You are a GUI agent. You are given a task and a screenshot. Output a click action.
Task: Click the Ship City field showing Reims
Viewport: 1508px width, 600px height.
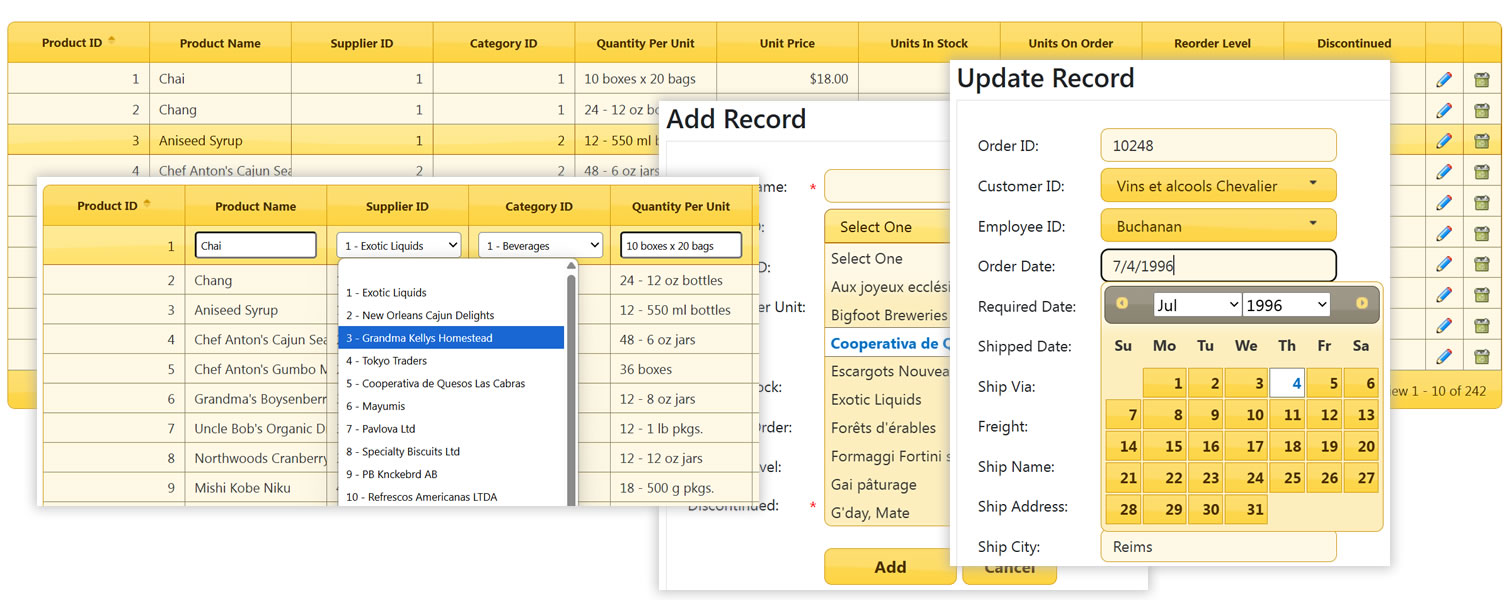point(1218,547)
